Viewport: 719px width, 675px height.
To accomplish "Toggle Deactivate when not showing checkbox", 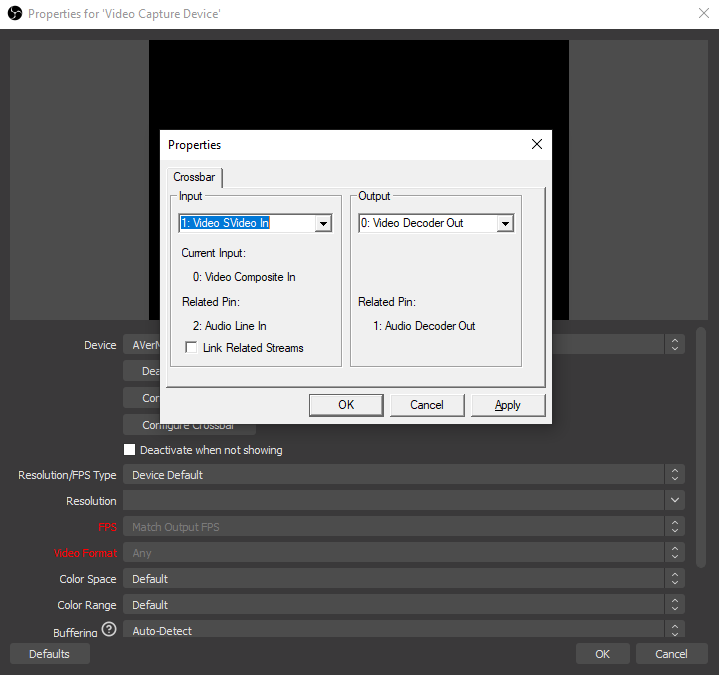I will coord(129,450).
